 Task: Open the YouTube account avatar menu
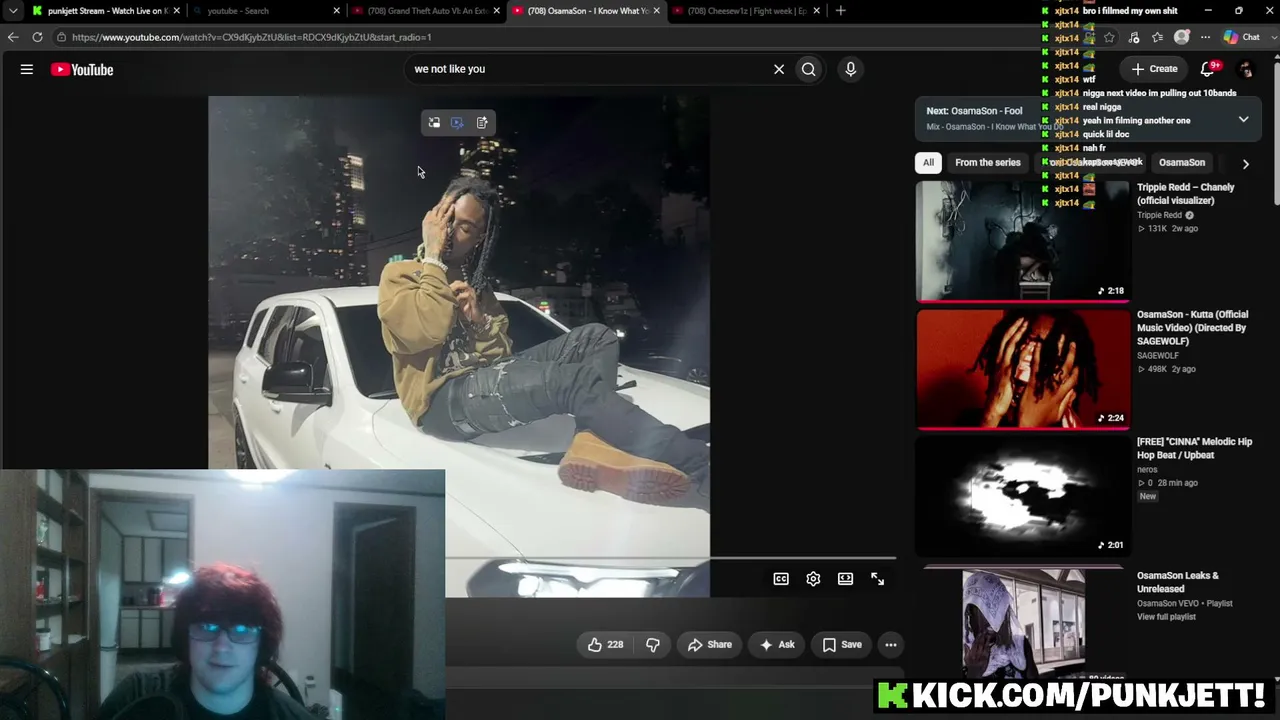coord(1246,69)
